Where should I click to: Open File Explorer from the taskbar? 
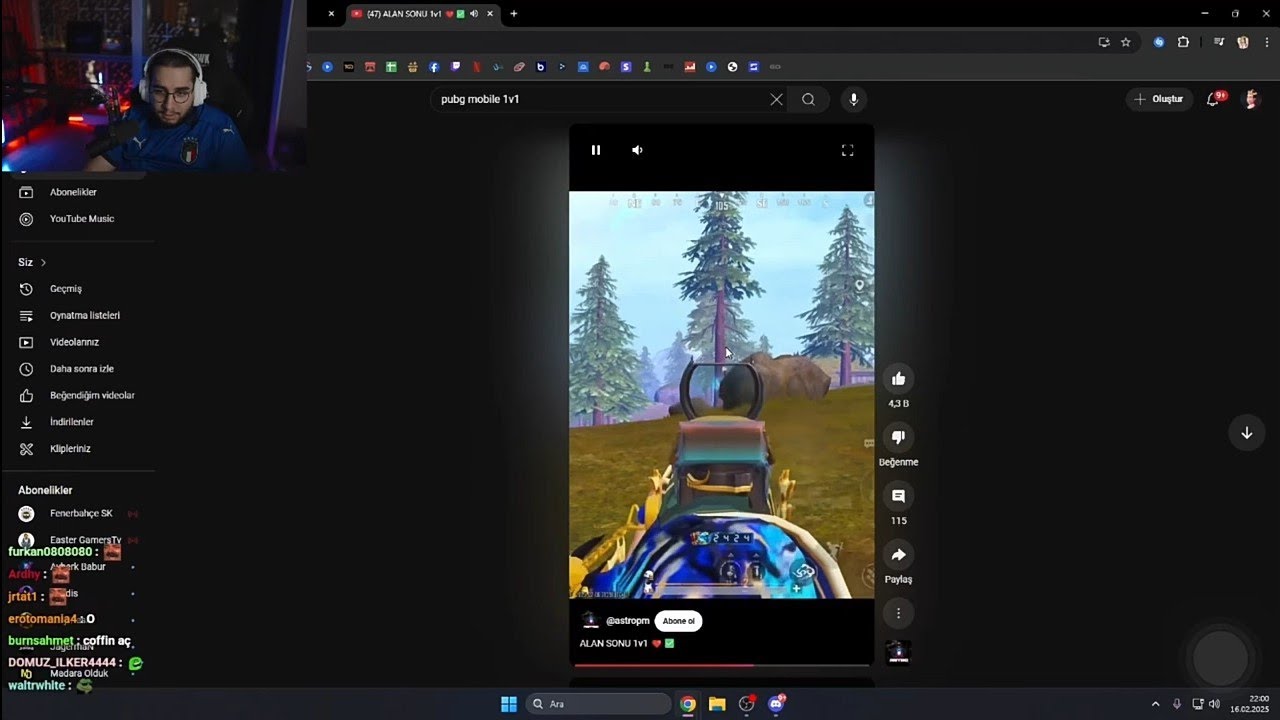tap(717, 704)
